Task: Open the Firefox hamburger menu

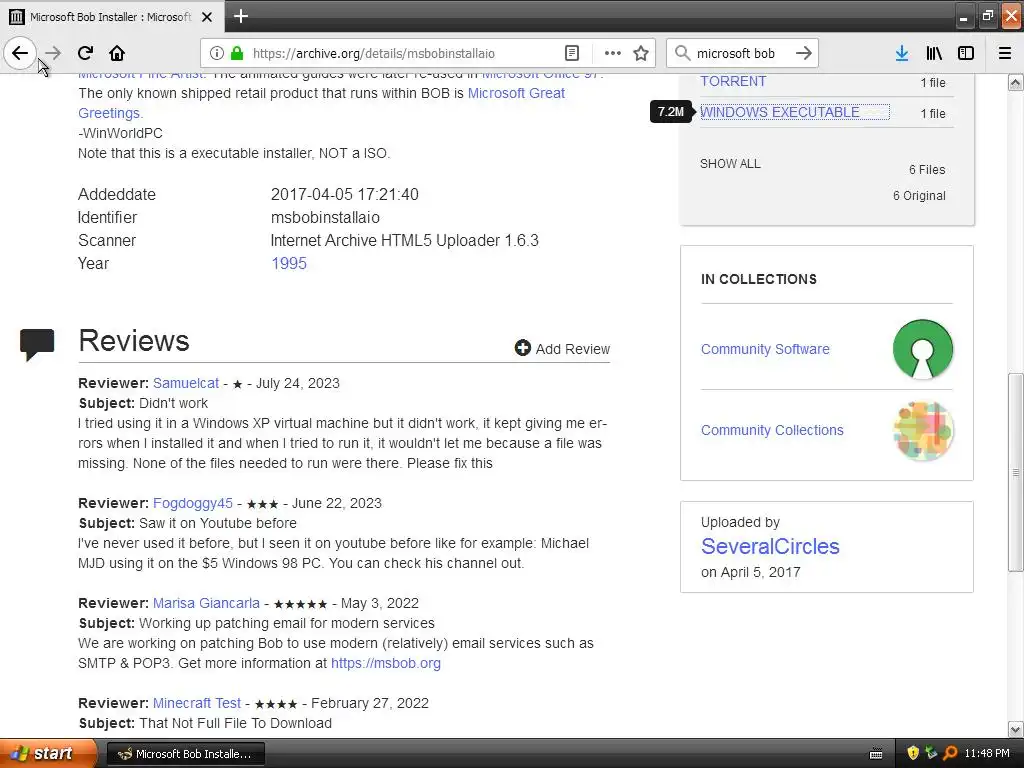Action: 1004,53
